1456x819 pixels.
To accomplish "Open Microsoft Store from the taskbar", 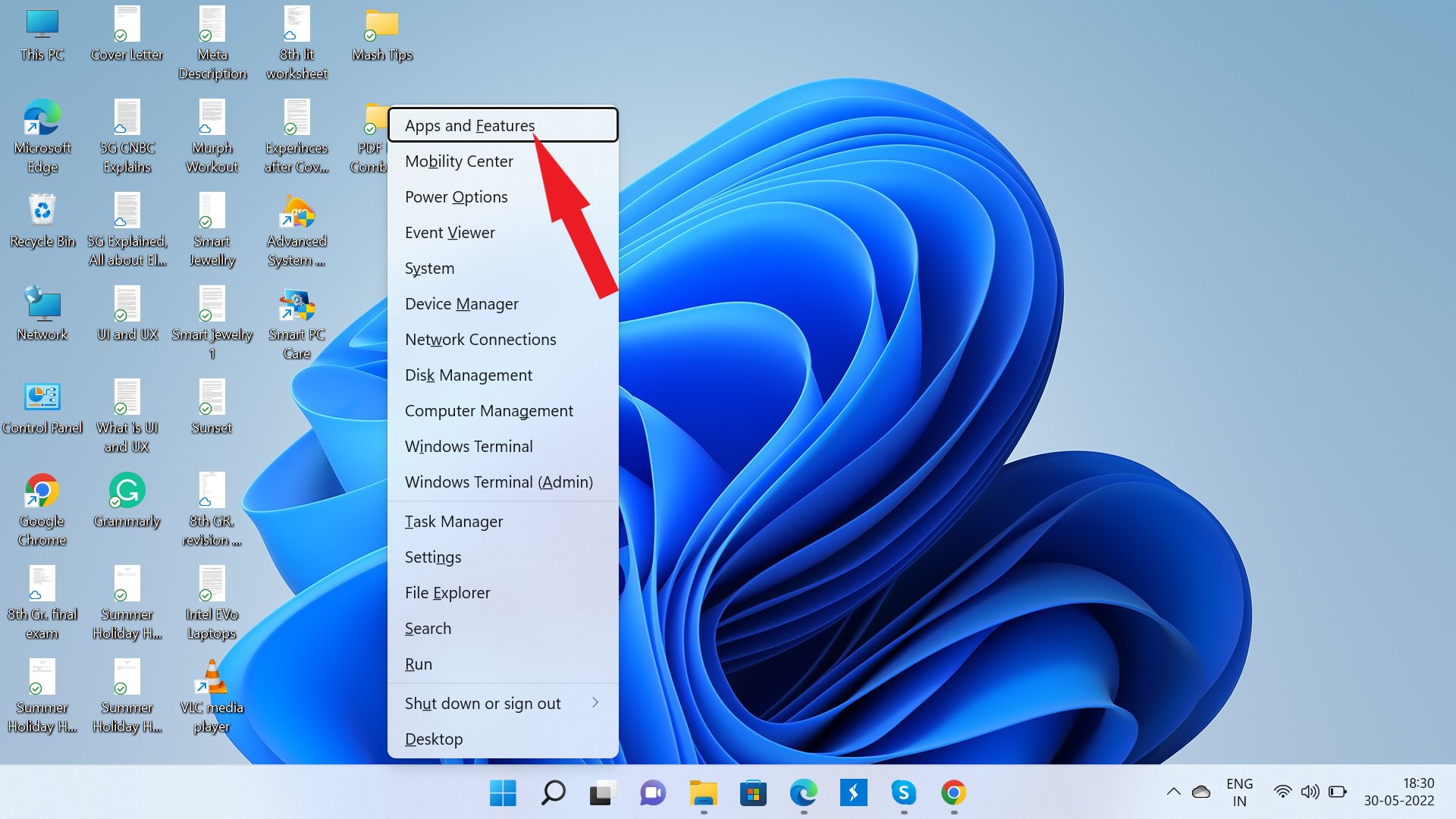I will (x=752, y=794).
